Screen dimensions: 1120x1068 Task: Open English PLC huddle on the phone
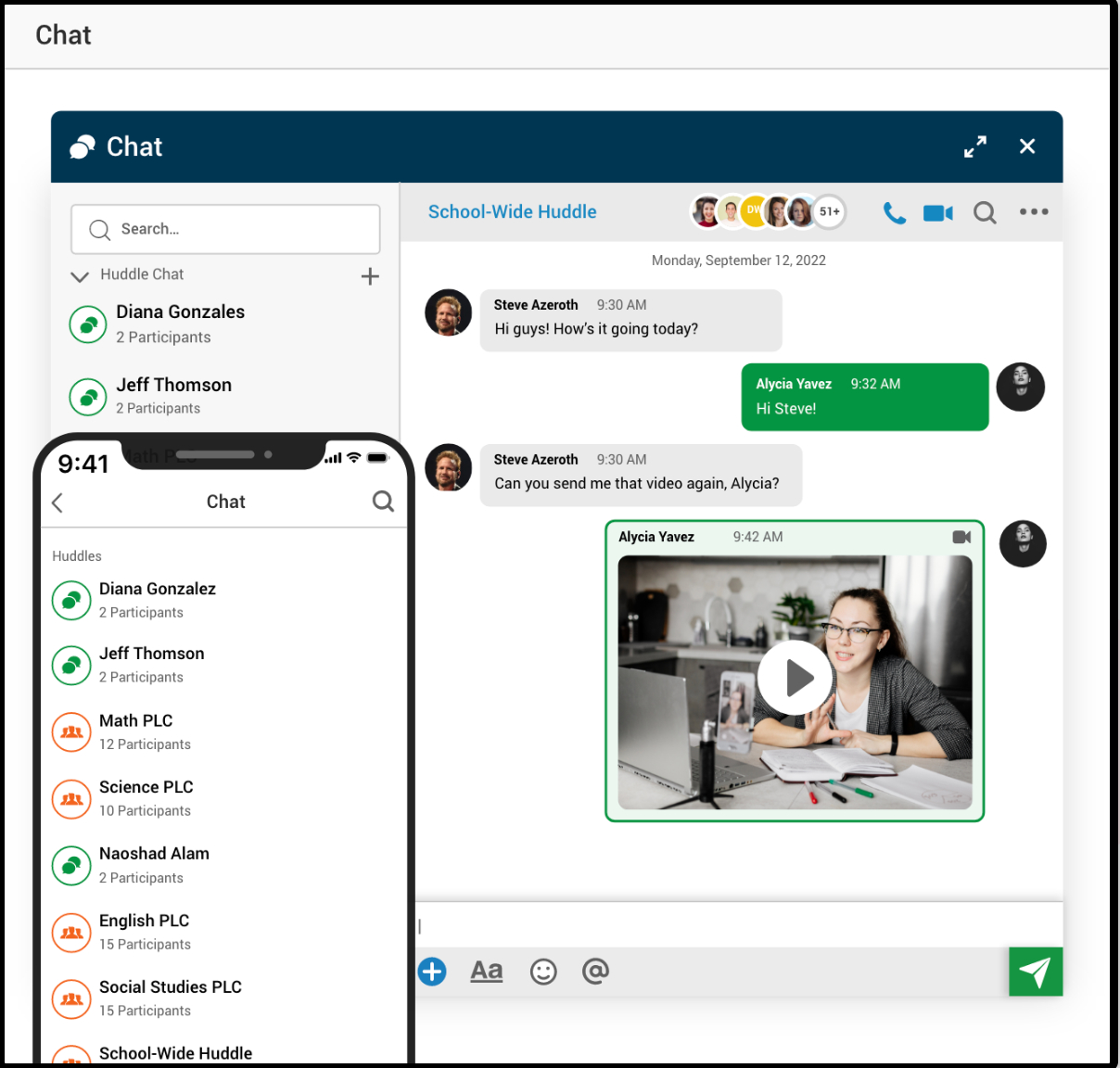point(224,932)
